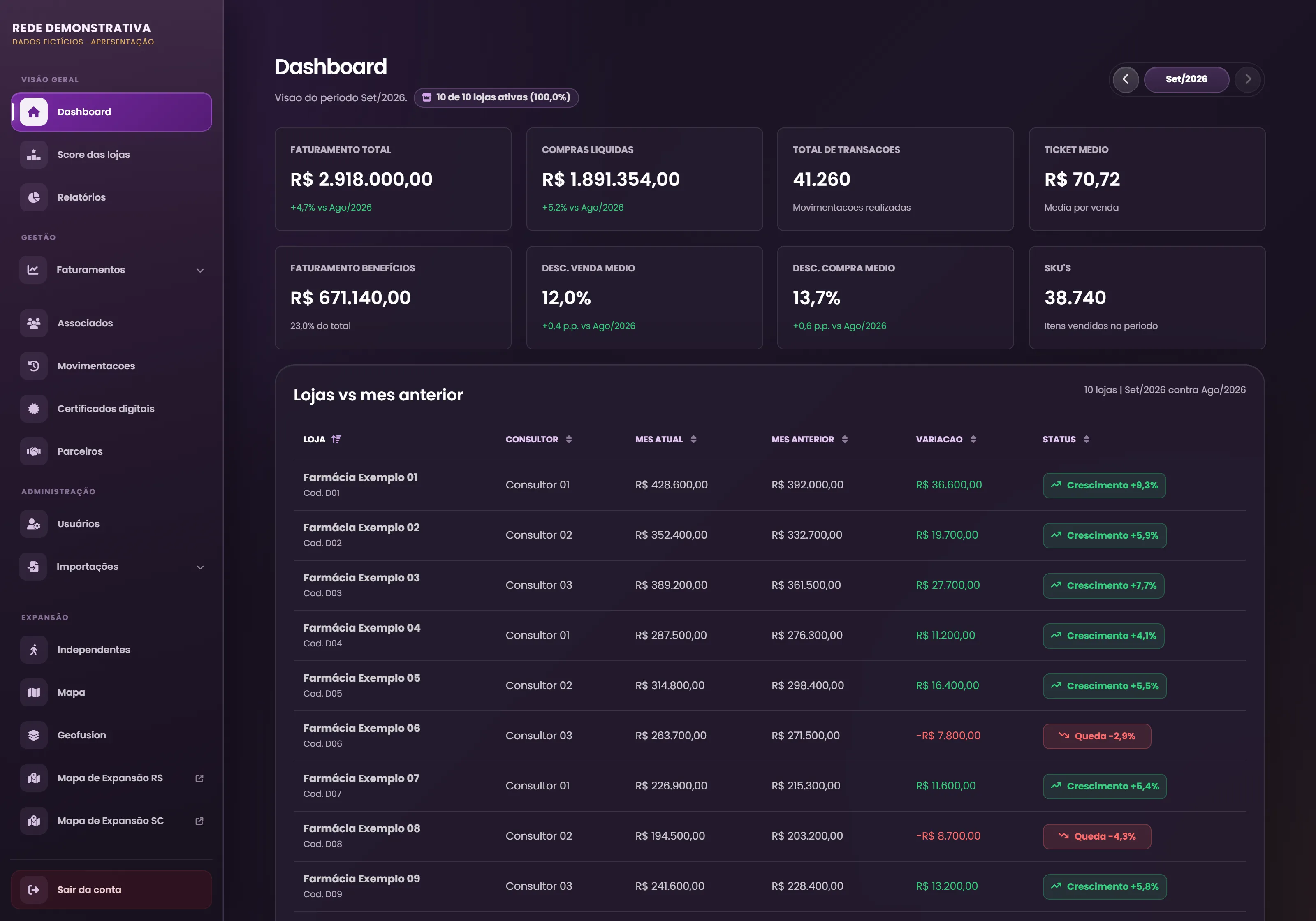1316x921 pixels.
Task: Click the Compras Liquidas R$ 1.891.354,00 value
Action: pyautogui.click(x=610, y=179)
